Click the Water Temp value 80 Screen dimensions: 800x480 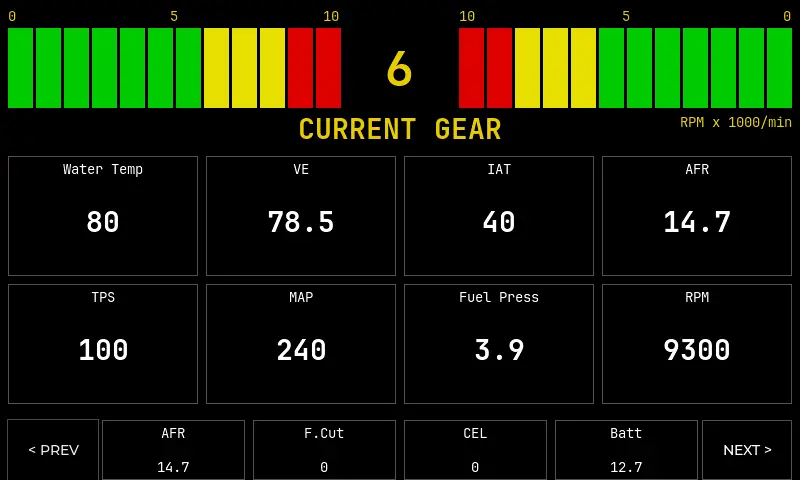[x=103, y=222]
